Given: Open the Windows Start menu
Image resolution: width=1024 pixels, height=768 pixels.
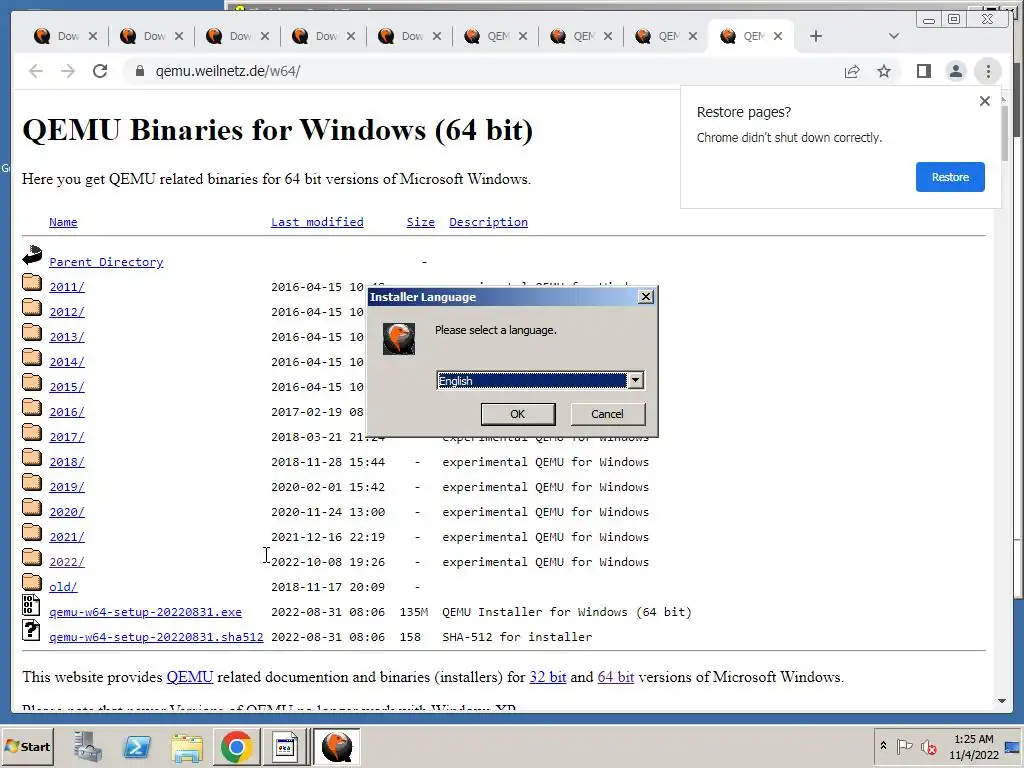Looking at the screenshot, I should (27, 746).
